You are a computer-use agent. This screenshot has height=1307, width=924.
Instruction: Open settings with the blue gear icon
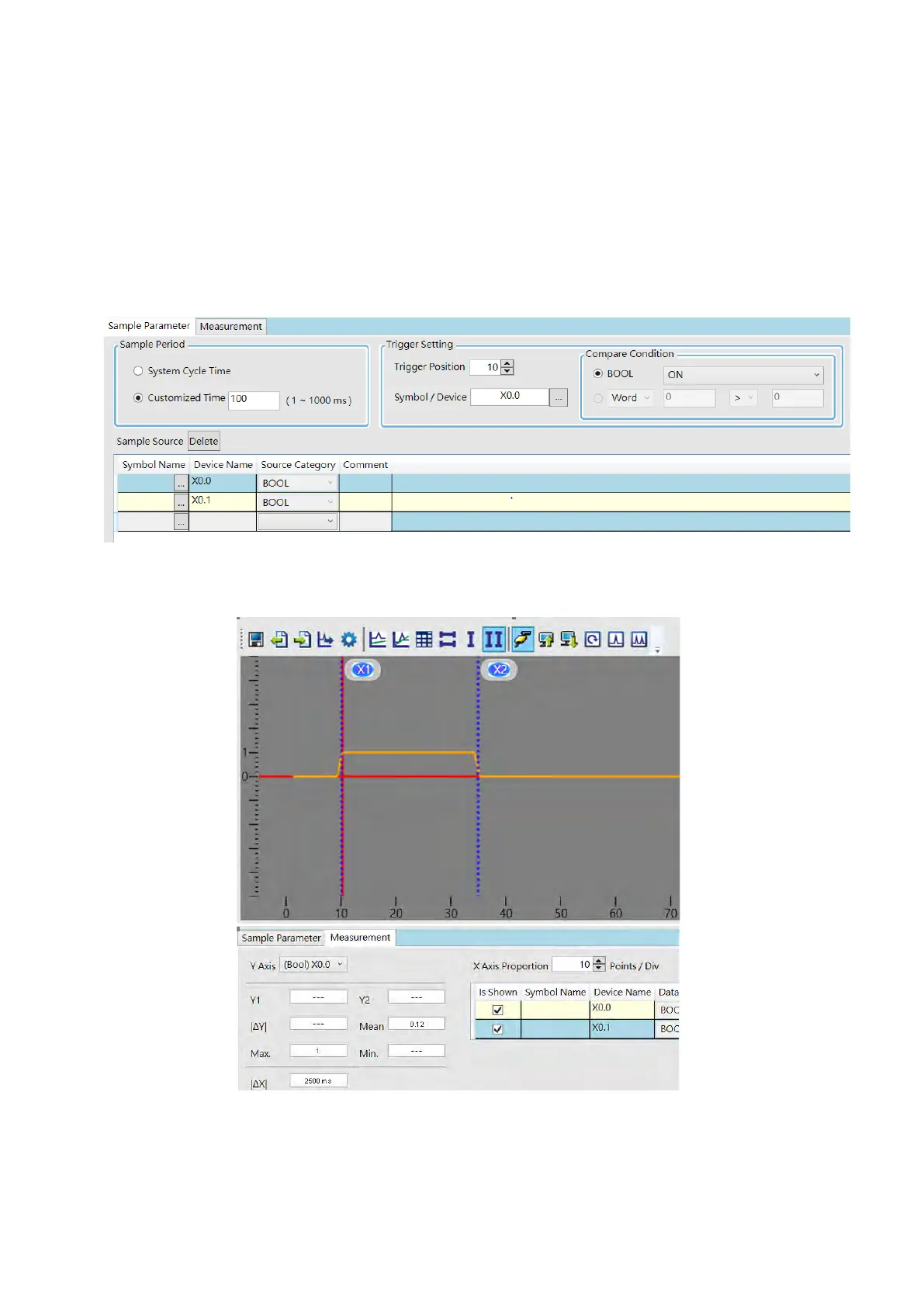tap(349, 640)
